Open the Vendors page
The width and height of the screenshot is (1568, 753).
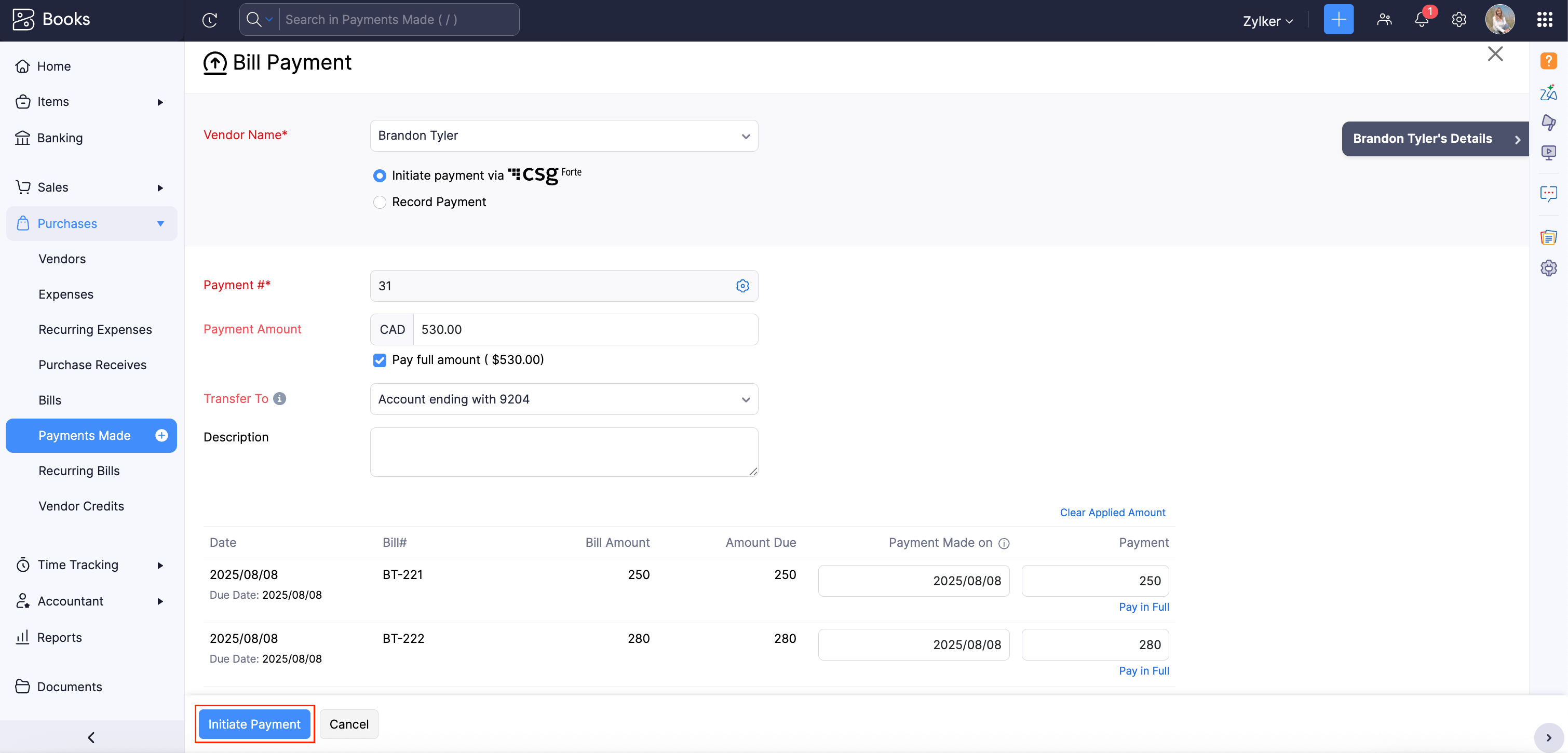62,259
